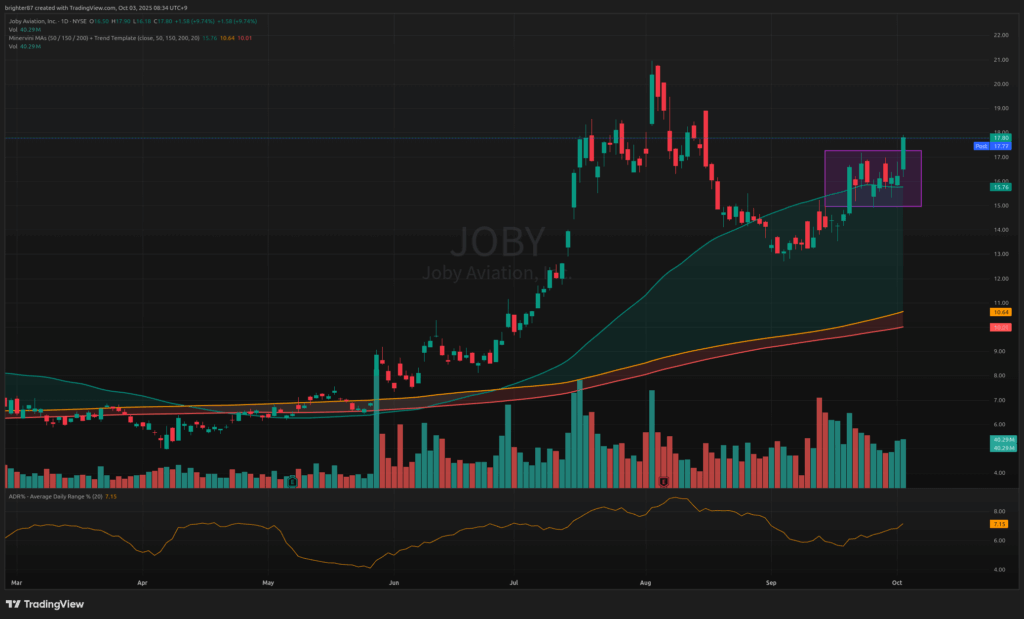Click the TradingView logo in the footer
The width and height of the screenshot is (1024, 619).
45,604
